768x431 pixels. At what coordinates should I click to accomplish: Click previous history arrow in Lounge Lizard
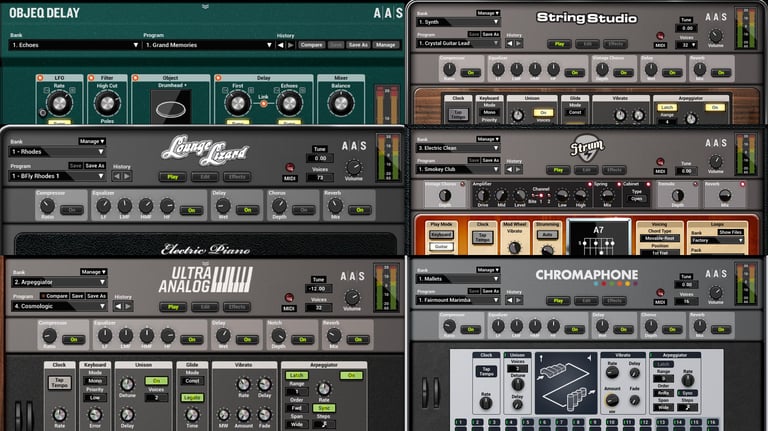point(118,176)
